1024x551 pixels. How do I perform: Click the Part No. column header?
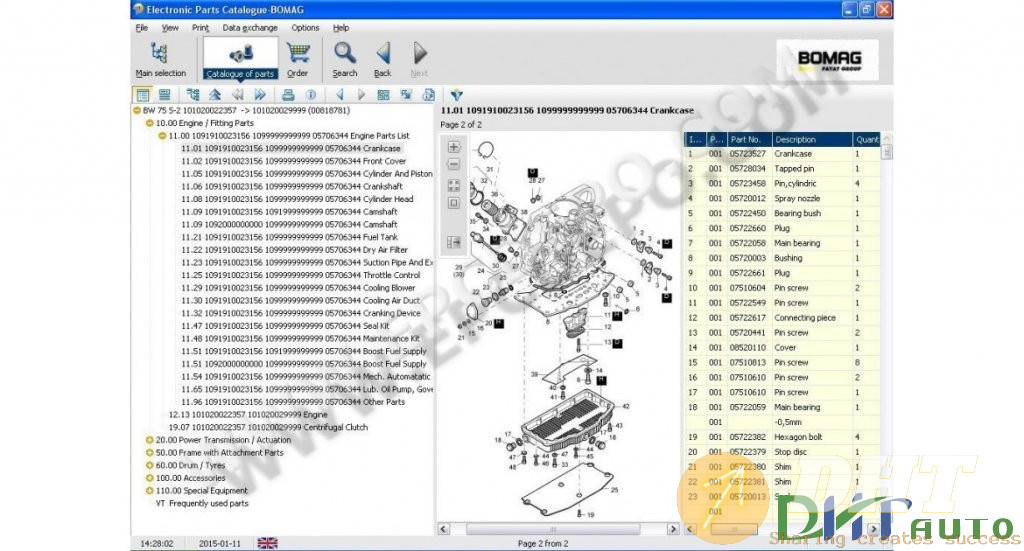pos(749,139)
